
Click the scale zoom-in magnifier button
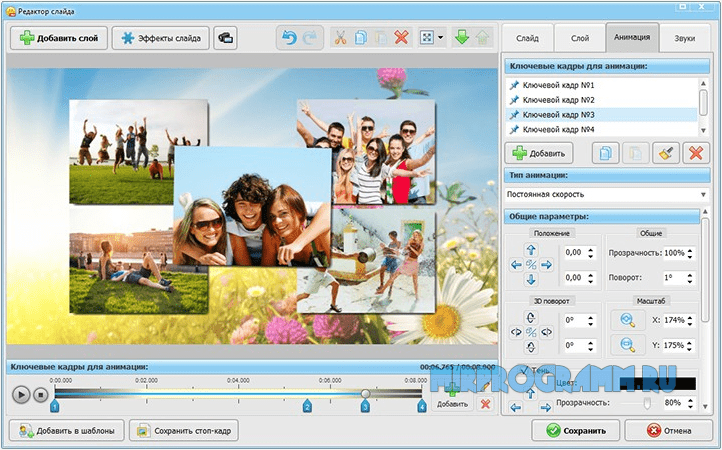[x=627, y=320]
